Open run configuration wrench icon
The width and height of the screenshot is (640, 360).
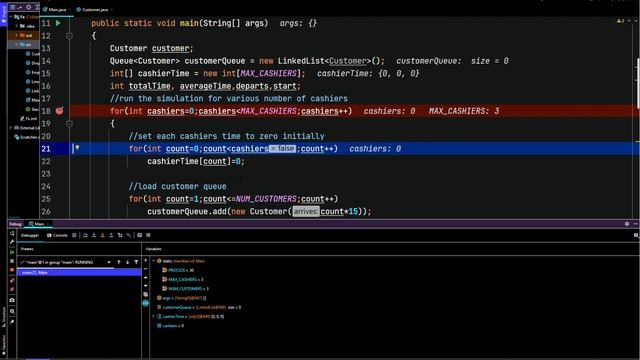[x=12, y=242]
